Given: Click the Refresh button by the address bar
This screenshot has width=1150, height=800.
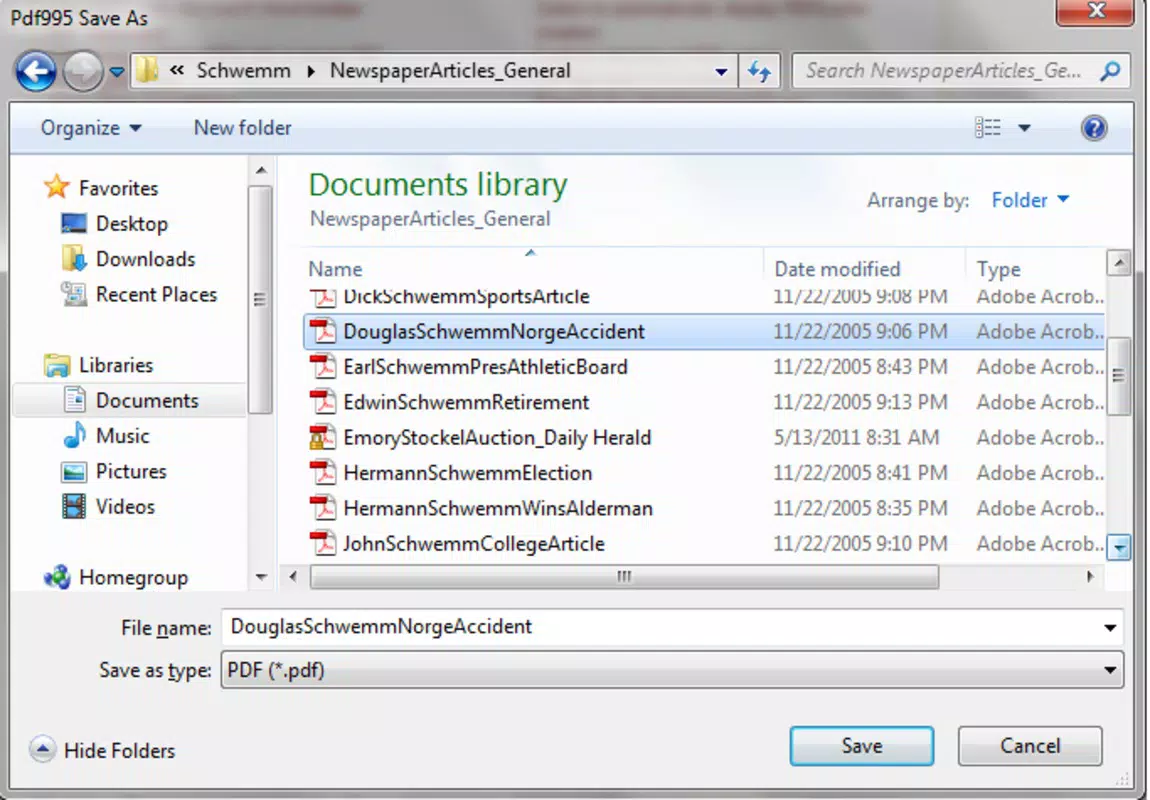Looking at the screenshot, I should (x=759, y=71).
